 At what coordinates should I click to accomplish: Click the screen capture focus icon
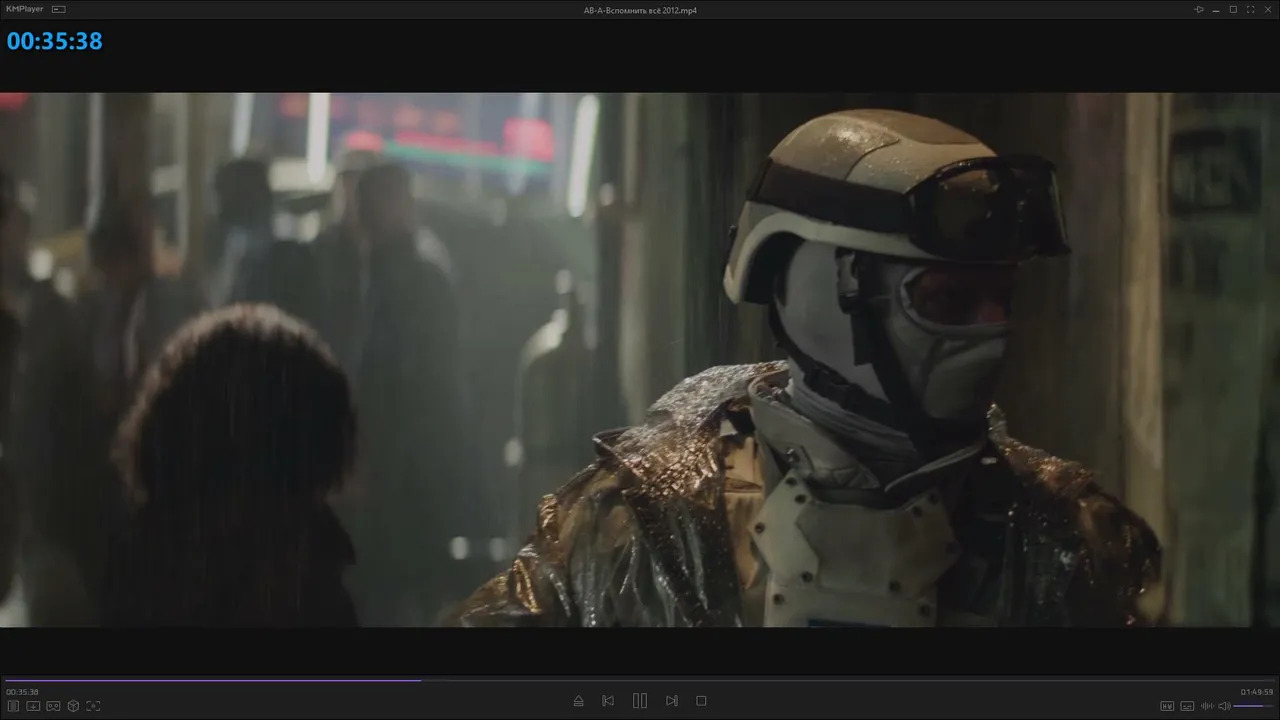click(x=93, y=706)
